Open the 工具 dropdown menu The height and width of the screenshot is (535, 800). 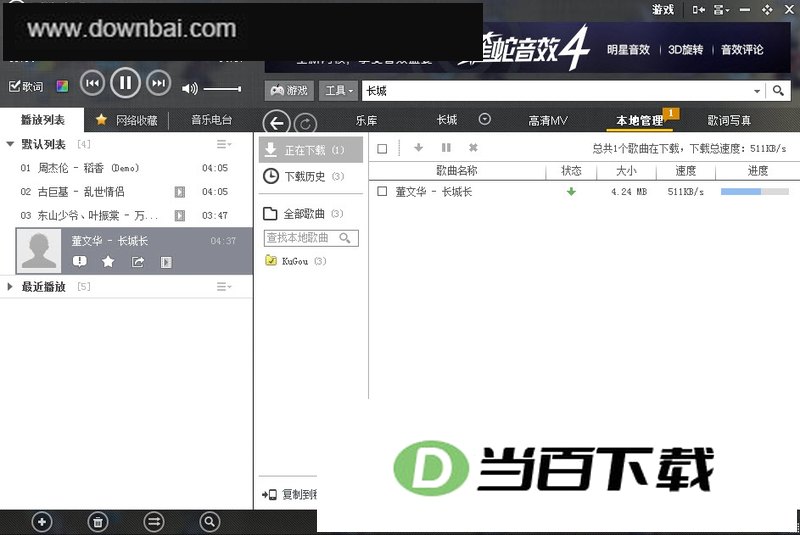338,91
